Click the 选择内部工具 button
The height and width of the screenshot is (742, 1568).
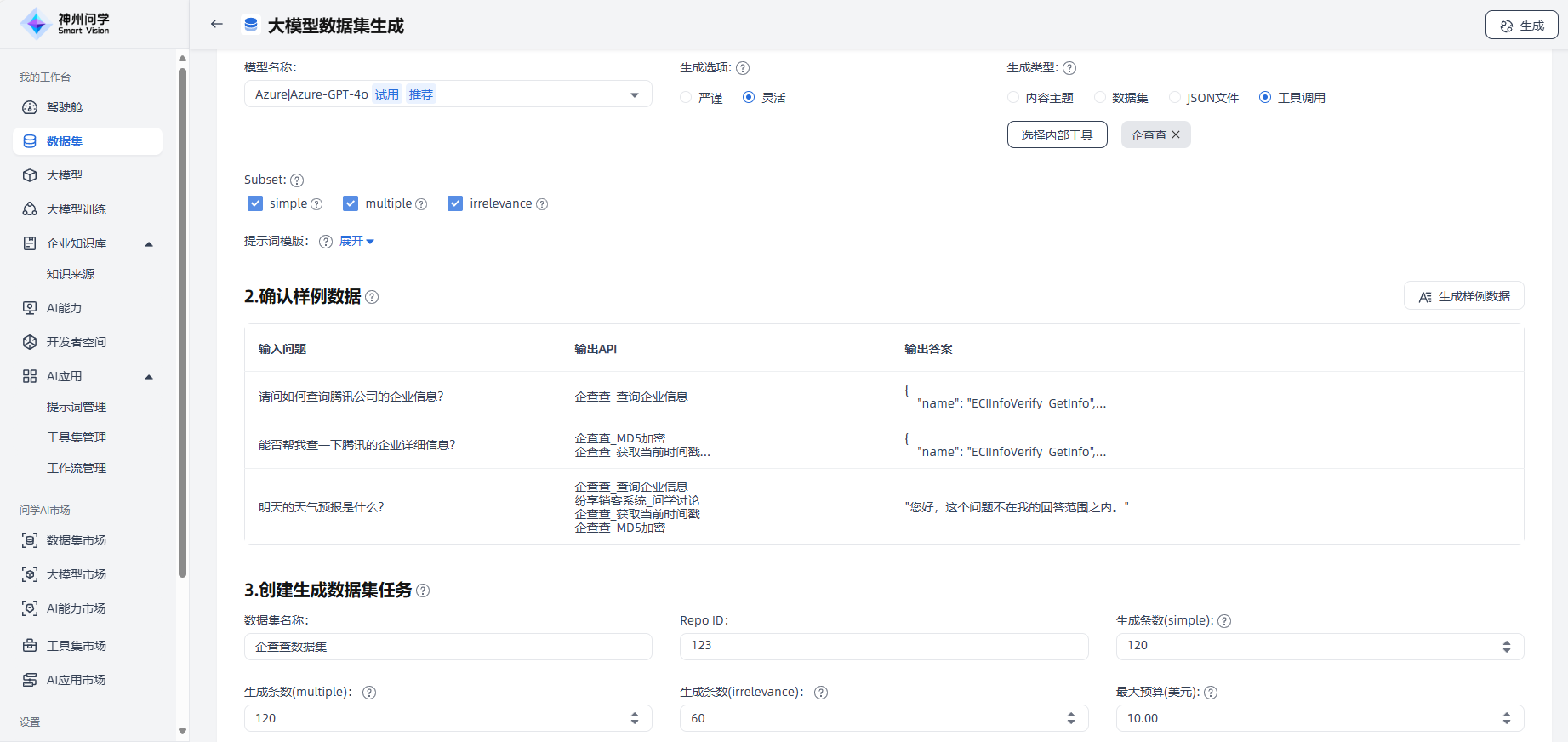point(1057,134)
